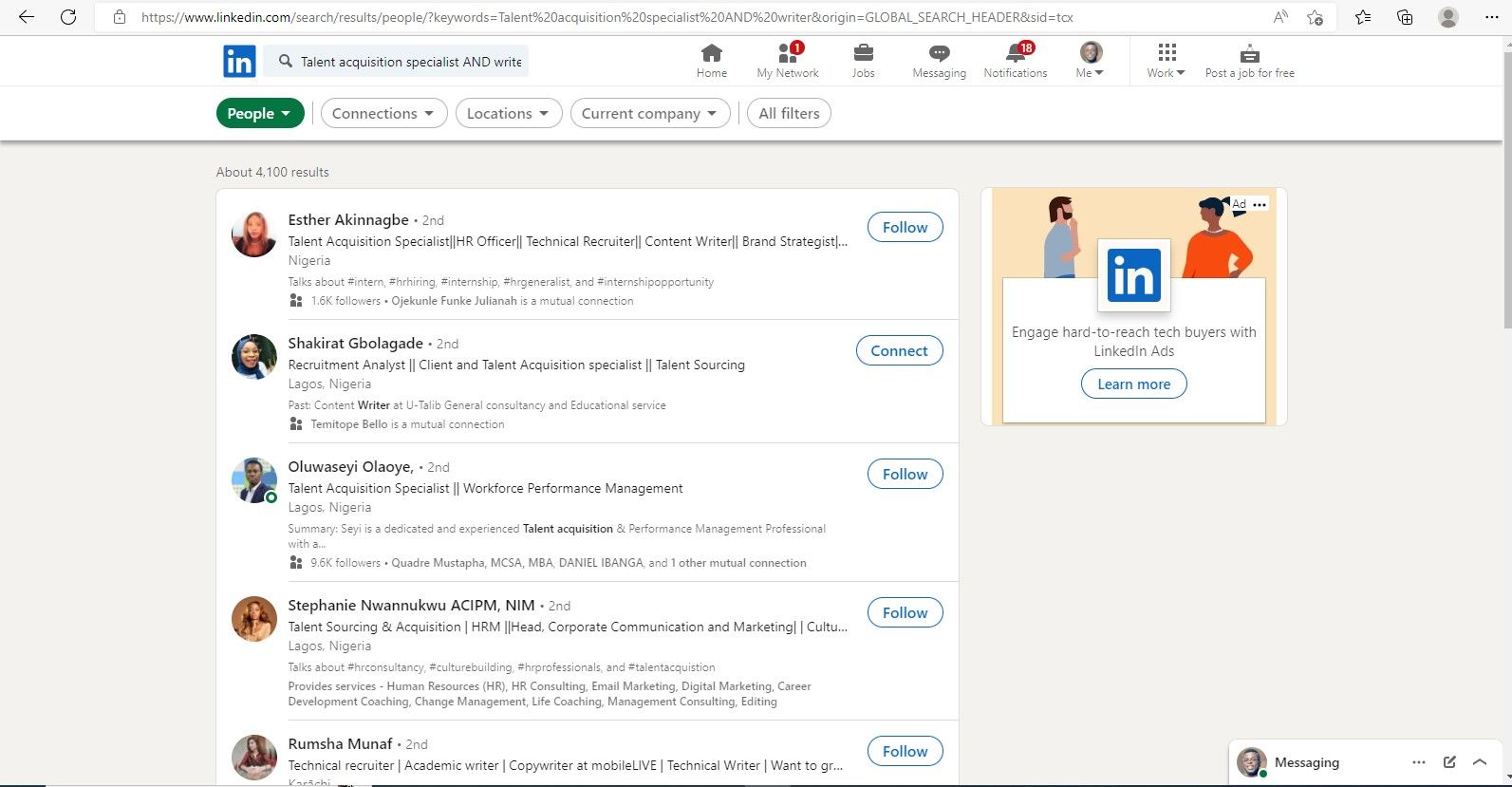The image size is (1512, 787).
Task: Open browser Collections icon
Action: point(1405,17)
